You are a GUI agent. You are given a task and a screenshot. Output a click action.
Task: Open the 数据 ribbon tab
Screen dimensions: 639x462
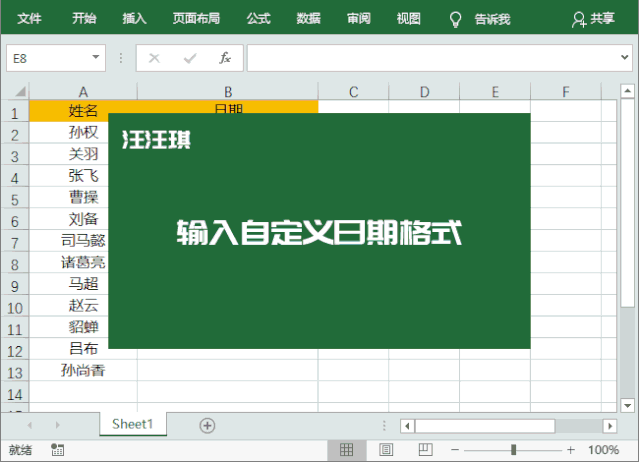click(x=308, y=18)
